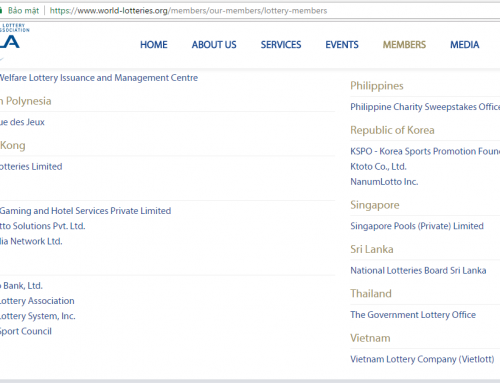500x383 pixels.
Task: Open the 'Solutions Pvt. Ltd.' link
Action: coord(43,226)
